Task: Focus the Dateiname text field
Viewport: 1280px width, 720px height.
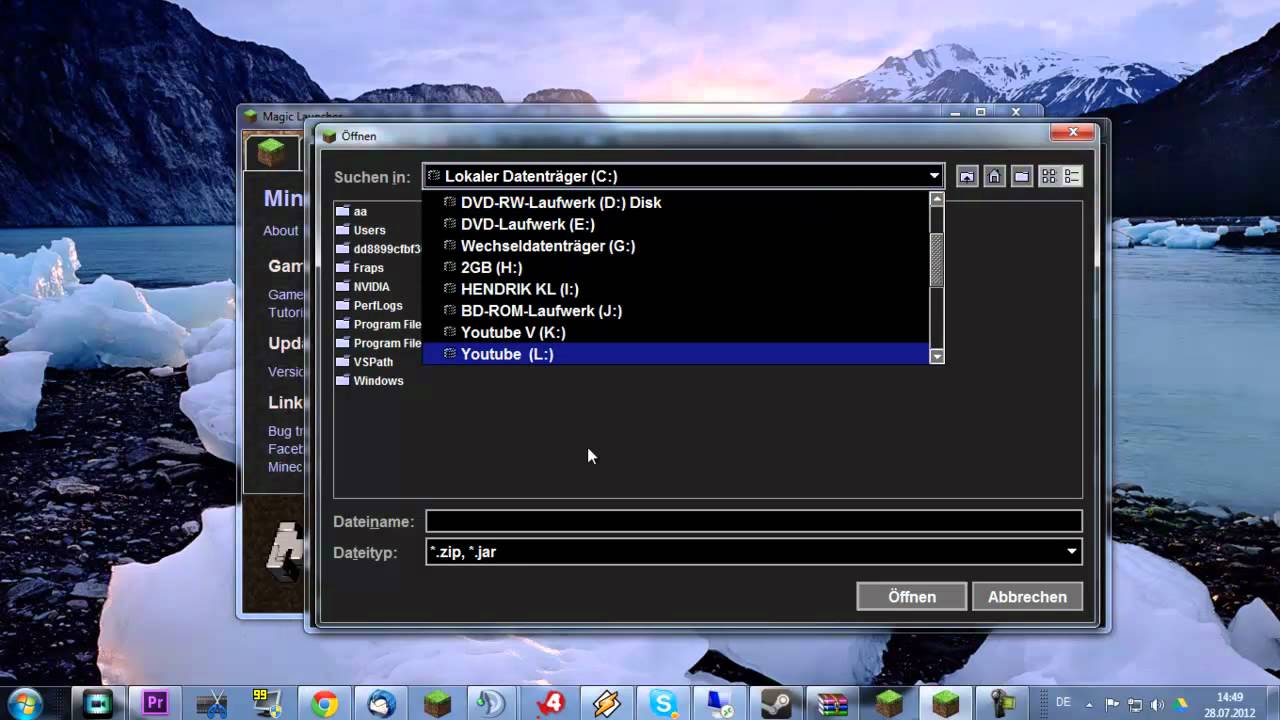Action: (x=754, y=521)
